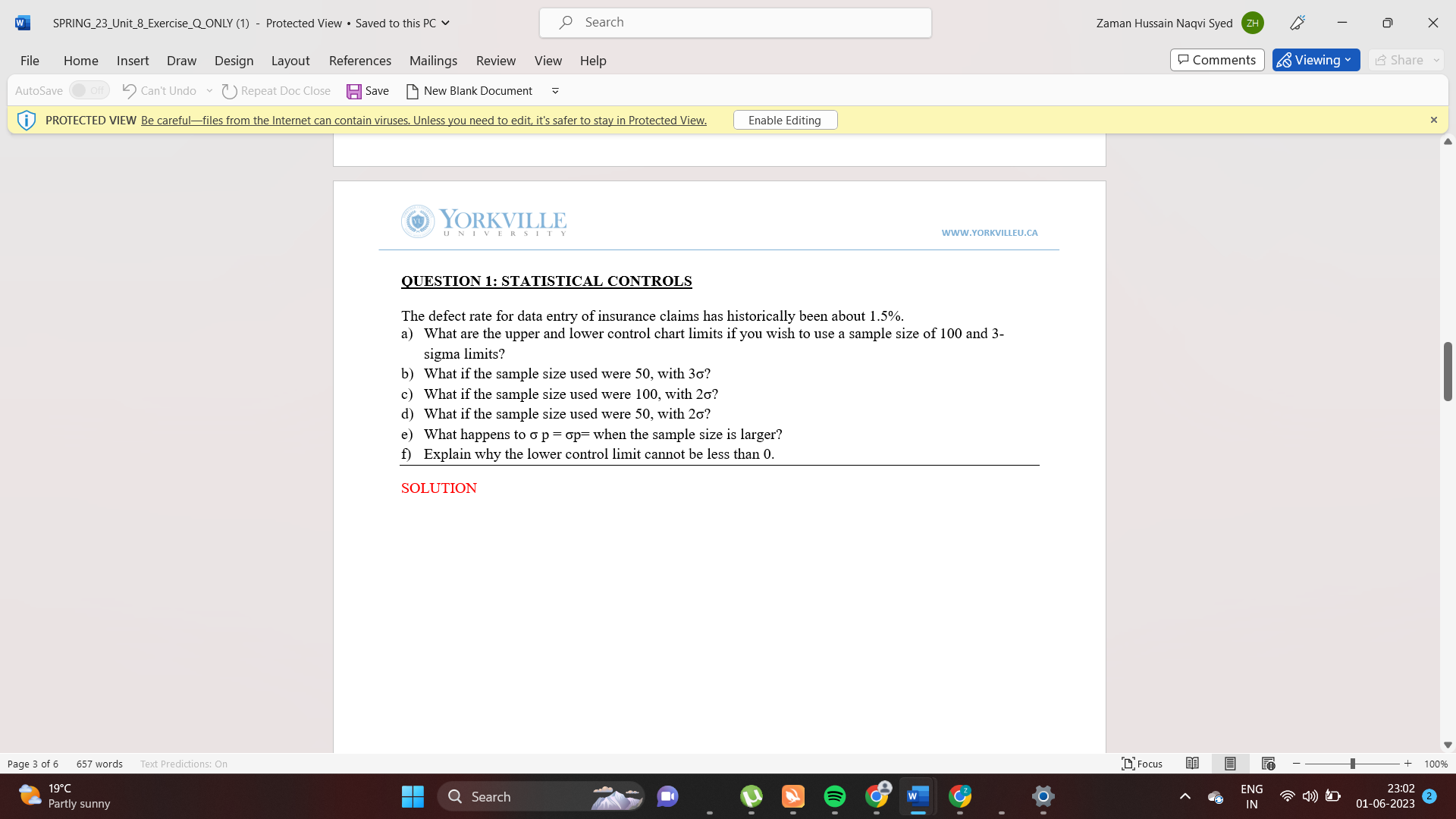Screen dimensions: 1456x819
Task: Click the Protected View shield icon
Action: pyautogui.click(x=27, y=120)
